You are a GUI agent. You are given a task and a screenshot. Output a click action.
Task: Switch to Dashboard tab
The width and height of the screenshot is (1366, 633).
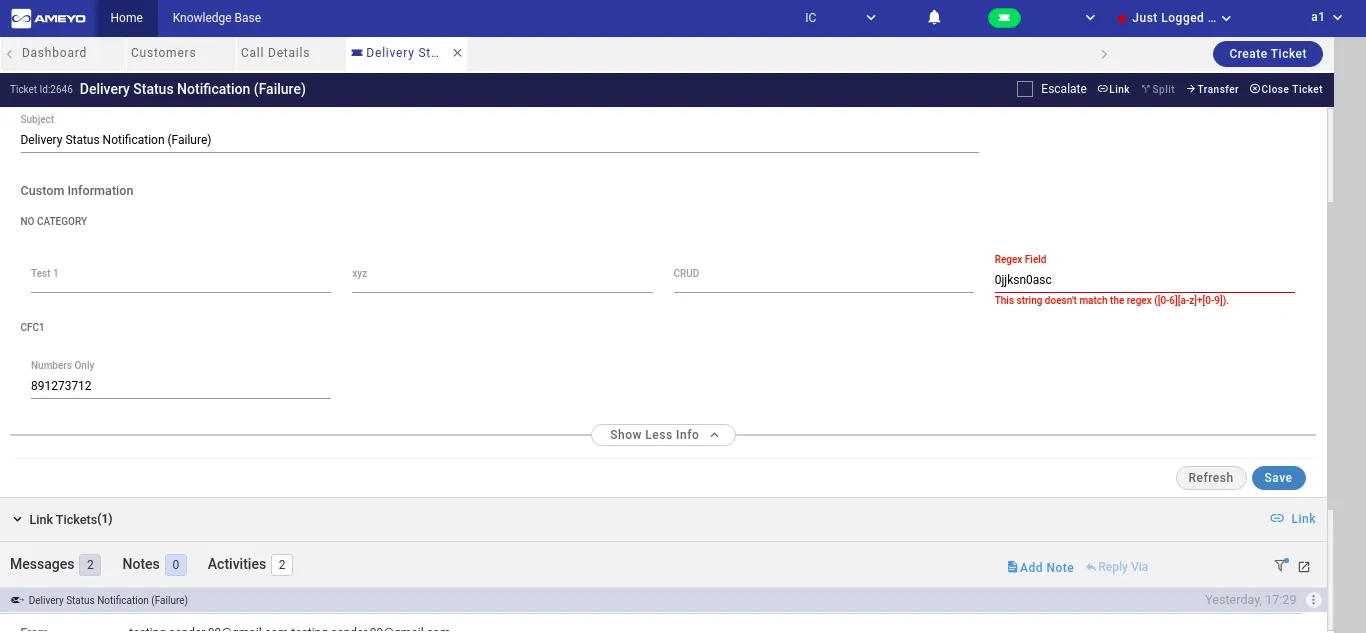coord(54,53)
